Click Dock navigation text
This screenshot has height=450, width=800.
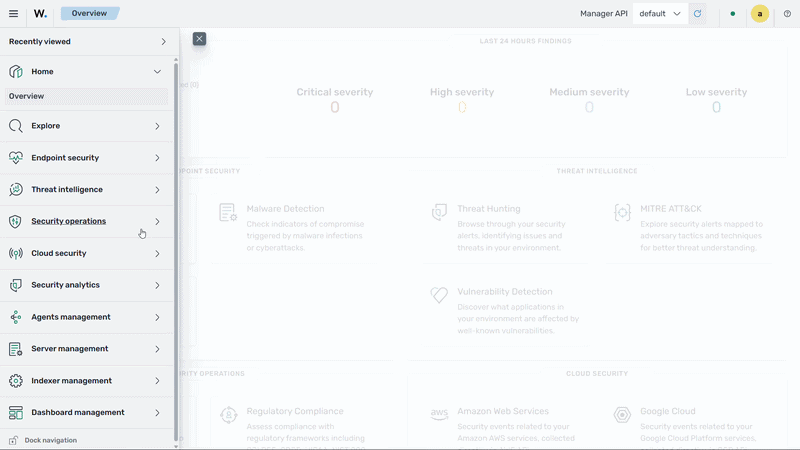point(51,440)
